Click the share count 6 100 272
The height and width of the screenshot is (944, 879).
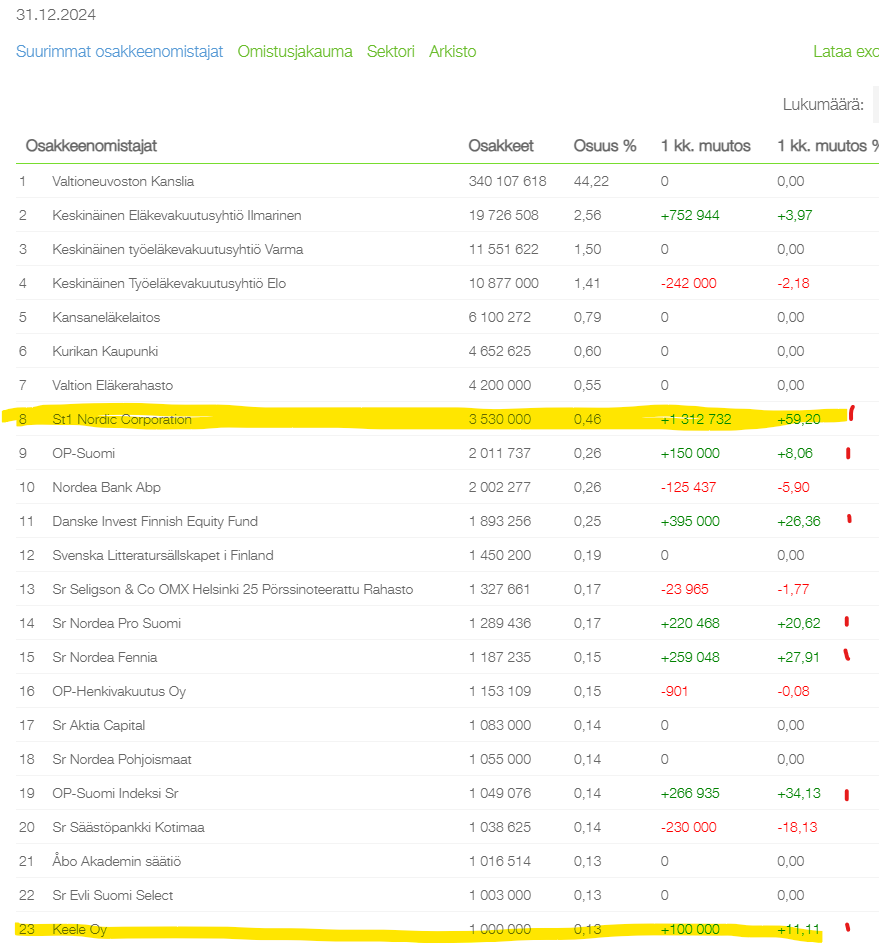tap(500, 317)
